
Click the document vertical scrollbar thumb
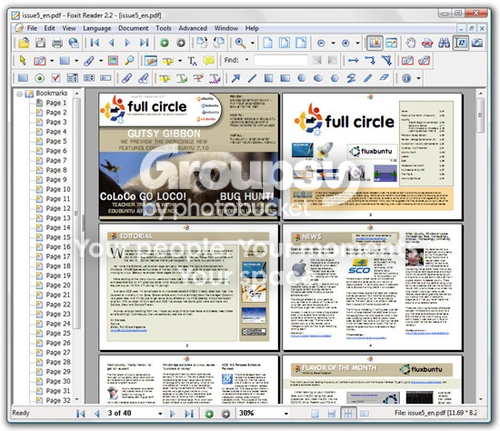pos(480,115)
